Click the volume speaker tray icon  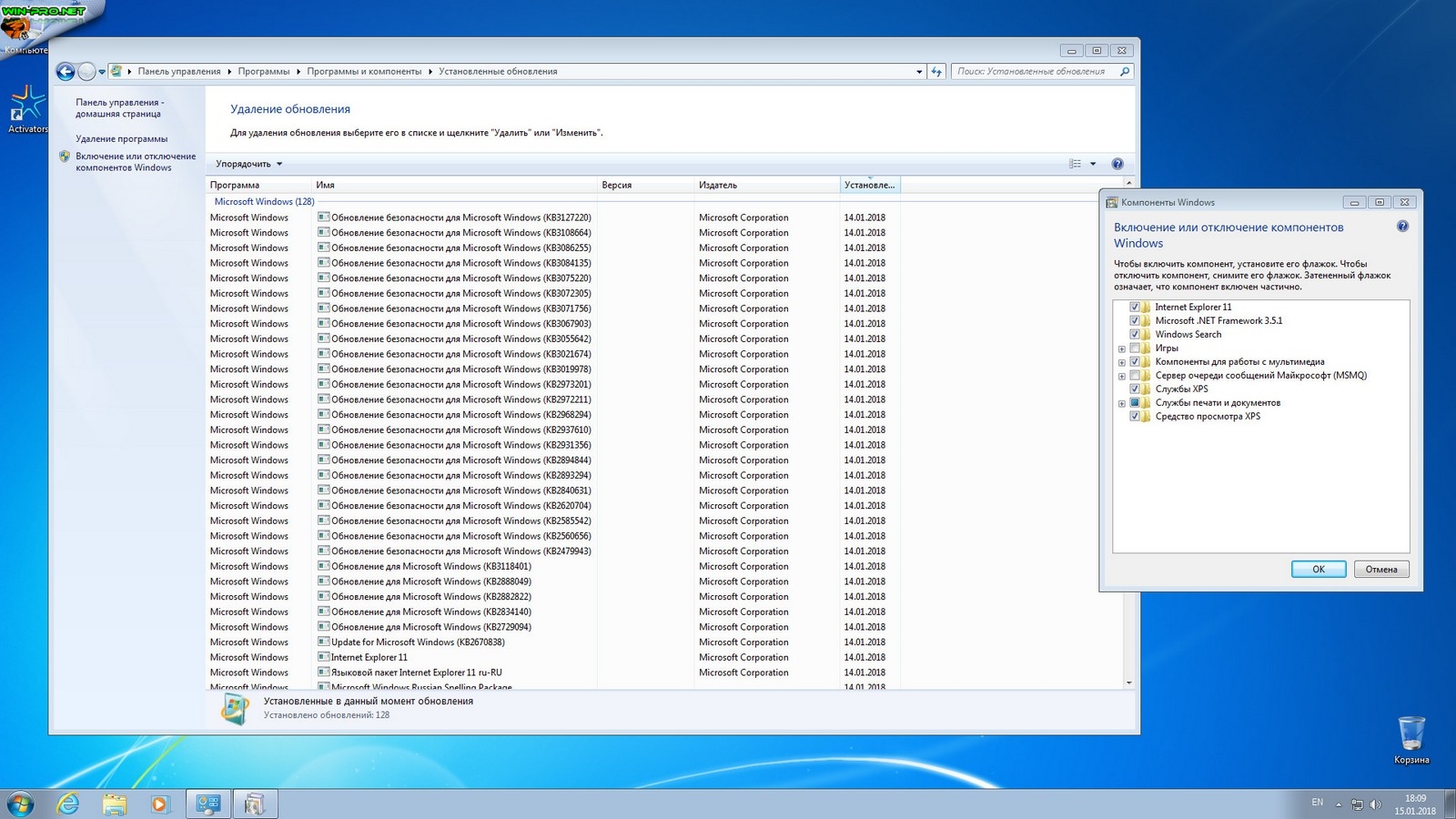point(1375,804)
